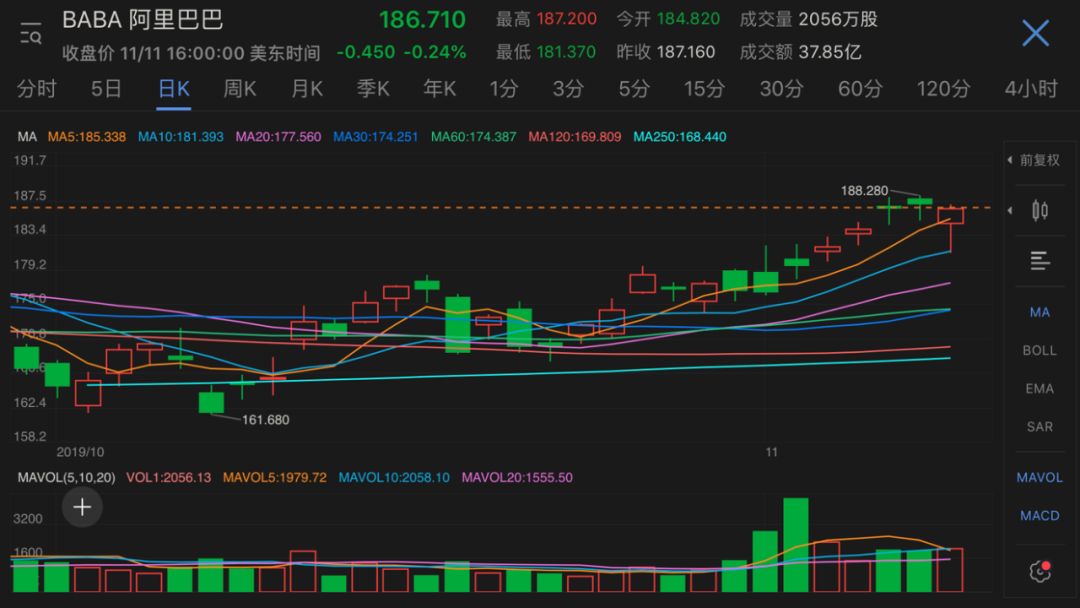
Task: Enable the MA indicator in sidebar
Action: click(x=1039, y=313)
